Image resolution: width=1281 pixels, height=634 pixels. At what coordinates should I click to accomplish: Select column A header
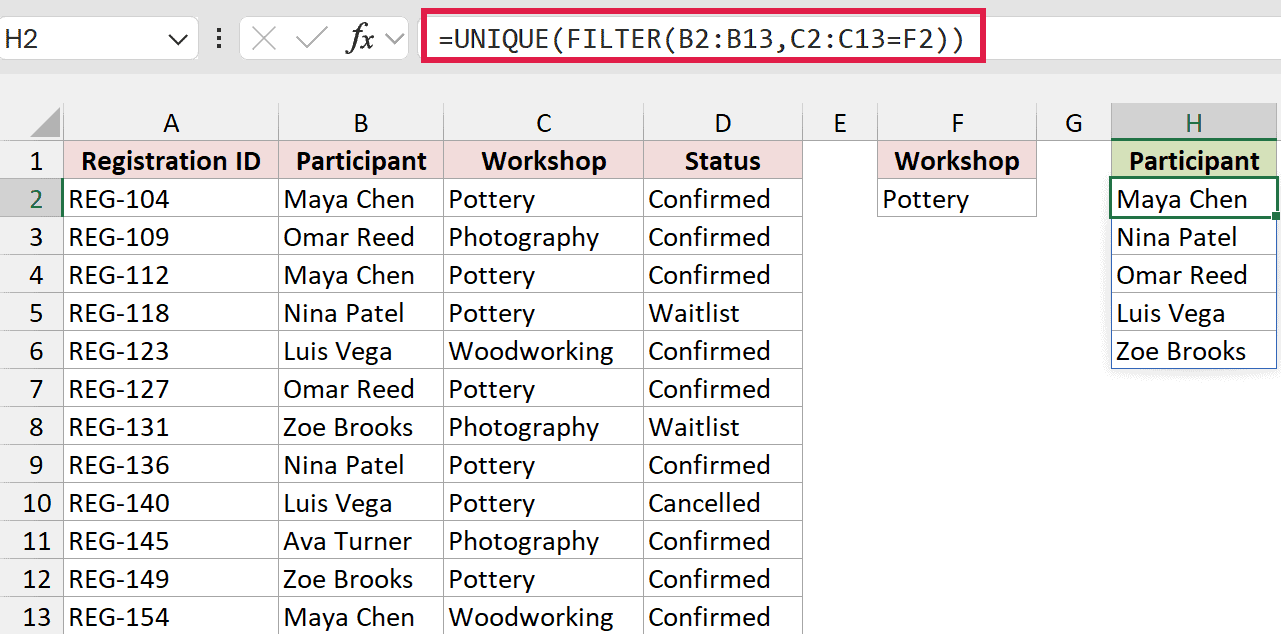[171, 123]
